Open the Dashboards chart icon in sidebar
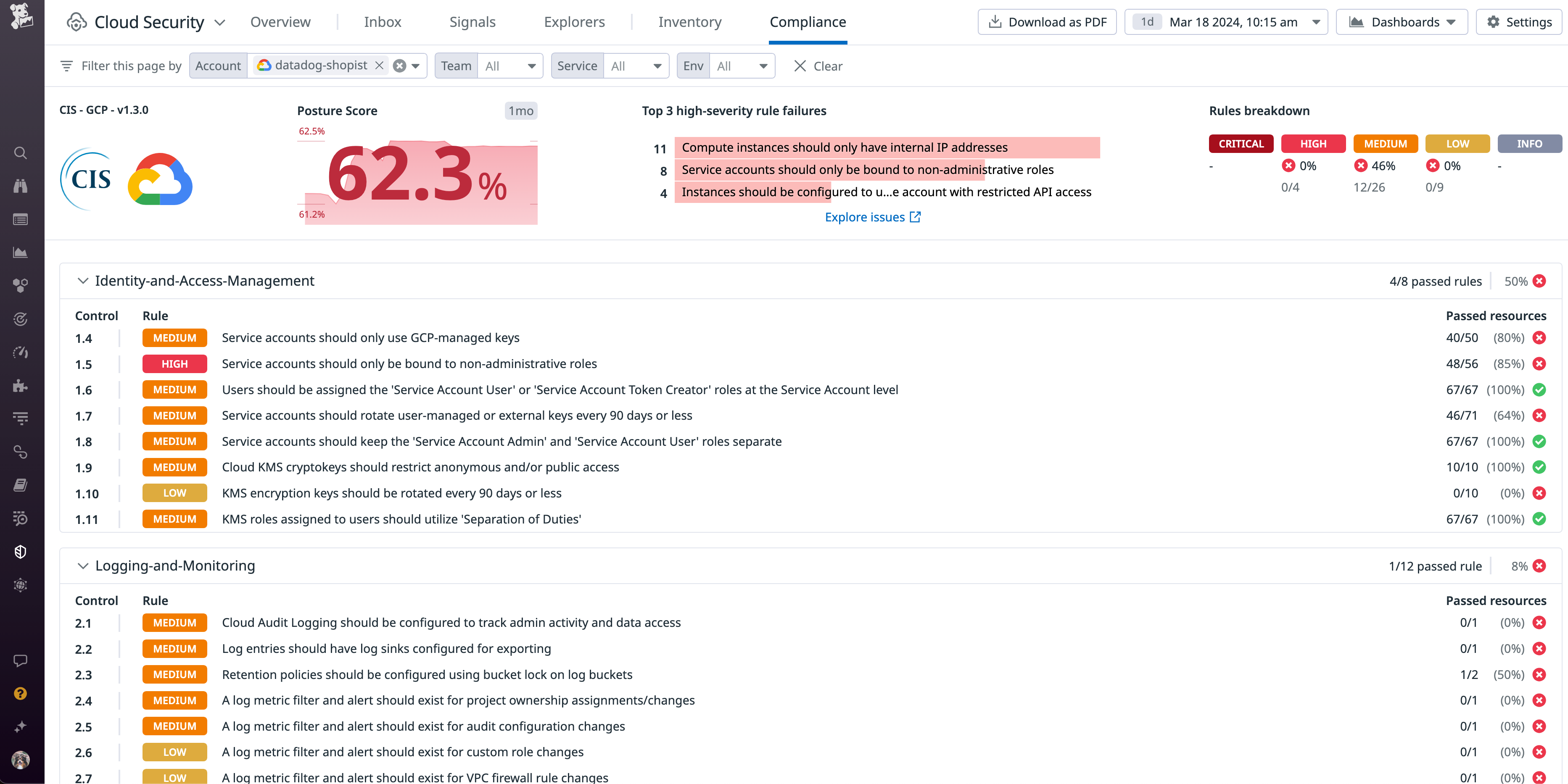Screen dimensions: 1568x784 tap(21, 252)
